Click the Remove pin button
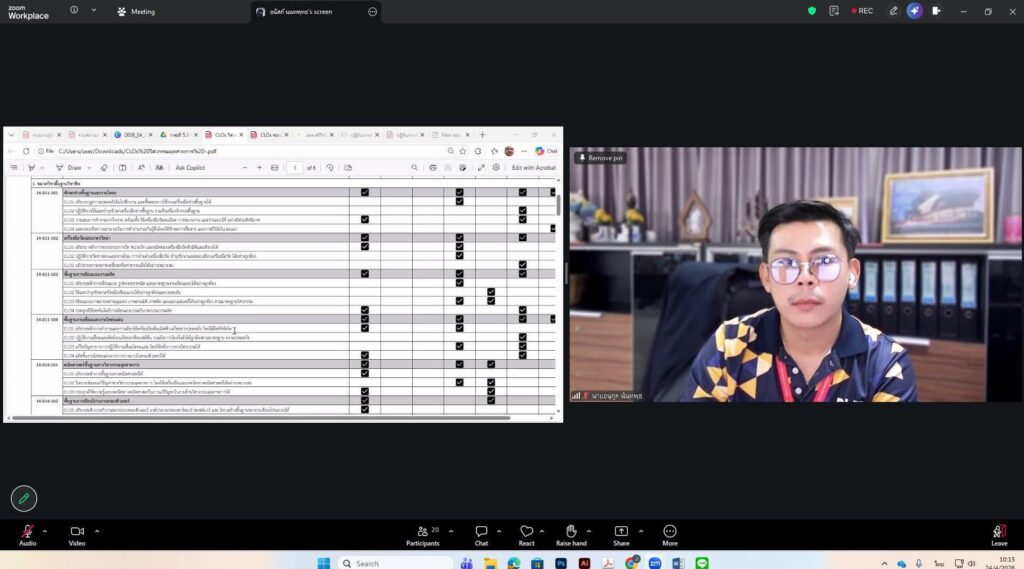Image resolution: width=1024 pixels, height=569 pixels. point(600,158)
